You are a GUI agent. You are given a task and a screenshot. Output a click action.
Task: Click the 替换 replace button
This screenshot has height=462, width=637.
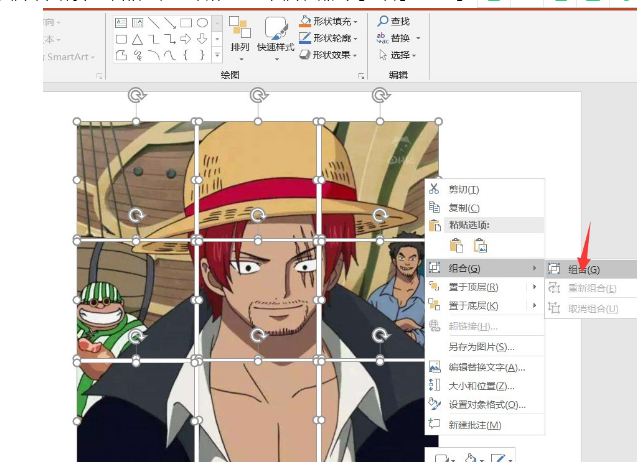pos(393,38)
